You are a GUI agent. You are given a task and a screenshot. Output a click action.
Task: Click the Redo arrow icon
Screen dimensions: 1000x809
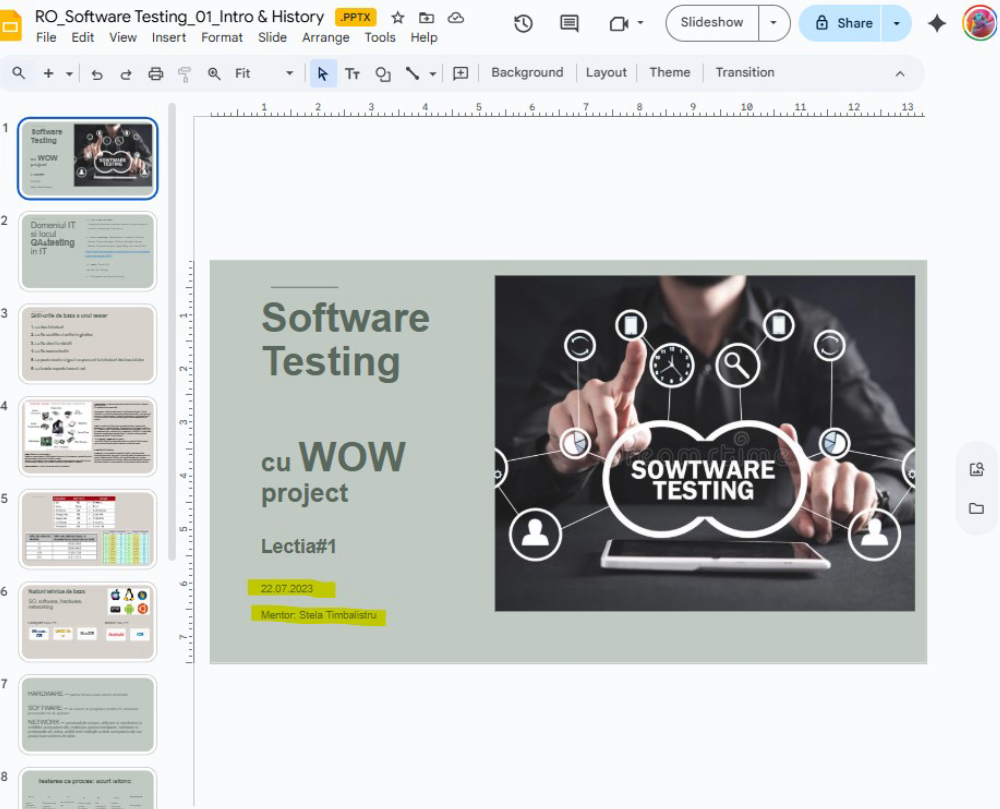coord(126,73)
